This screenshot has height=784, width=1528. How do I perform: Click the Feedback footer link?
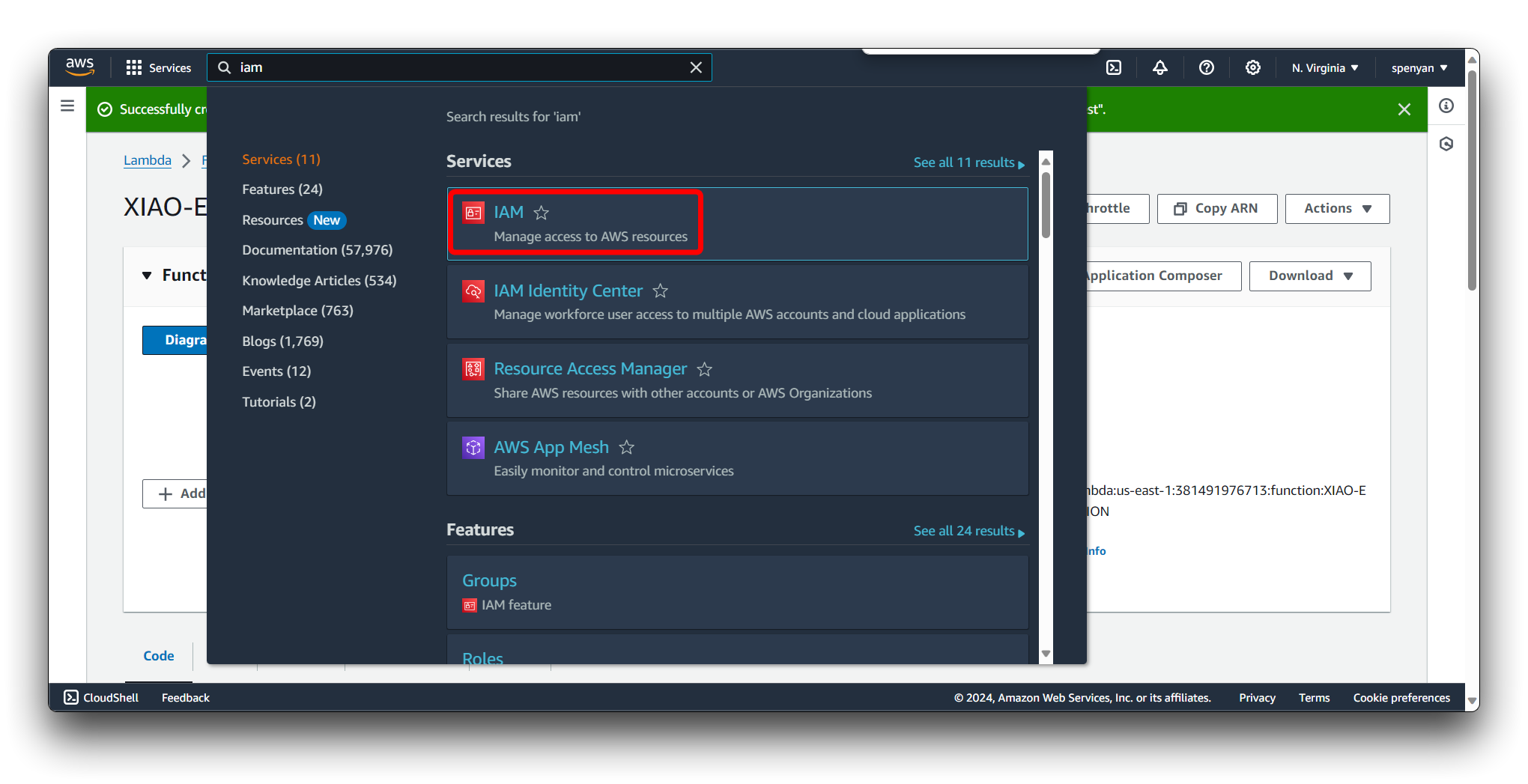pyautogui.click(x=186, y=697)
